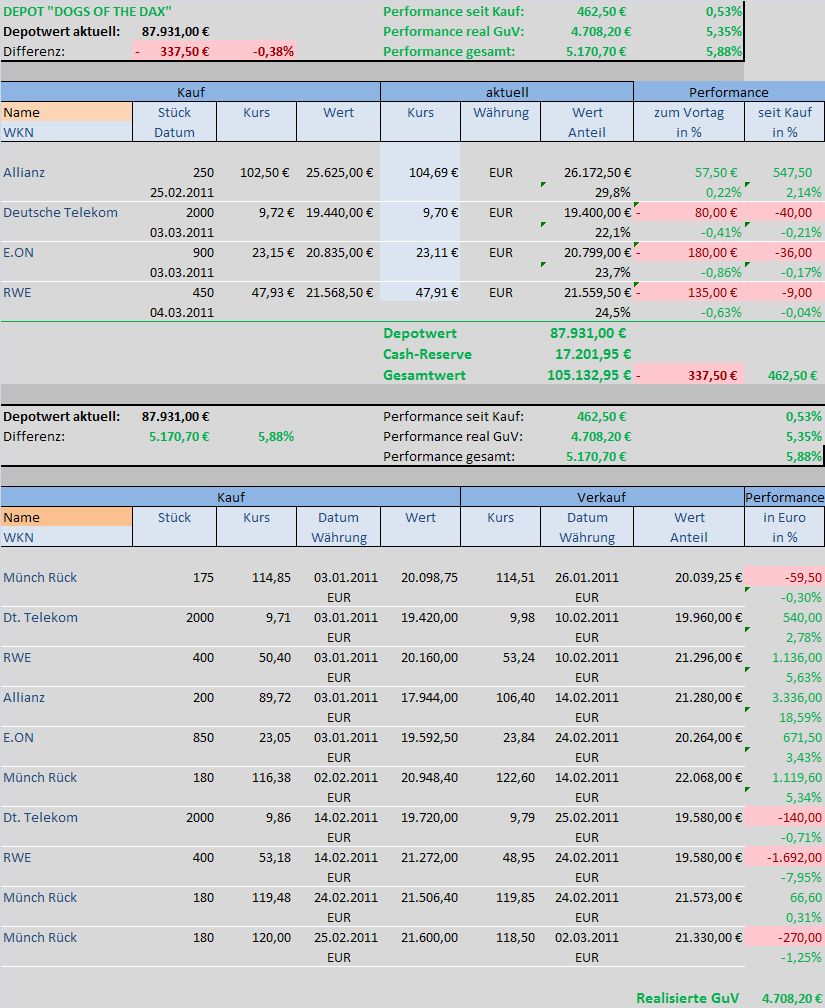This screenshot has height=1008, width=825.
Task: Click the Münch Rück Kurs 114,85 cell
Action: [256, 577]
